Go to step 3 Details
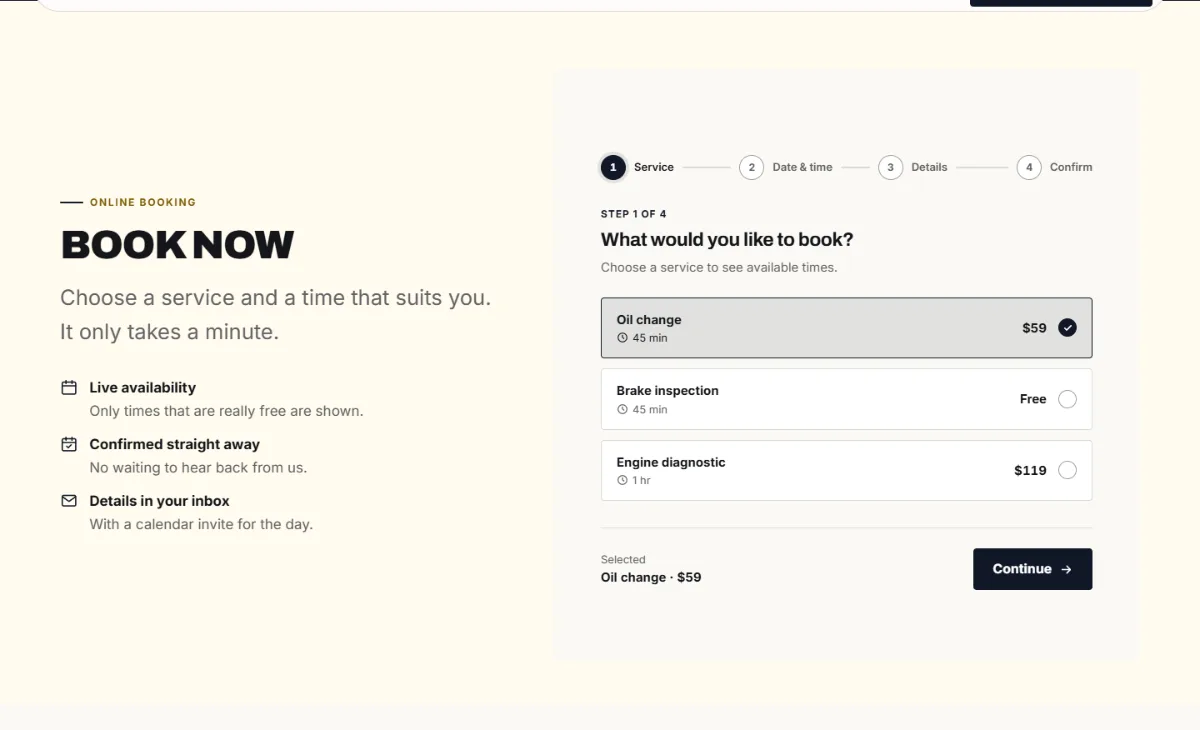 coord(913,167)
